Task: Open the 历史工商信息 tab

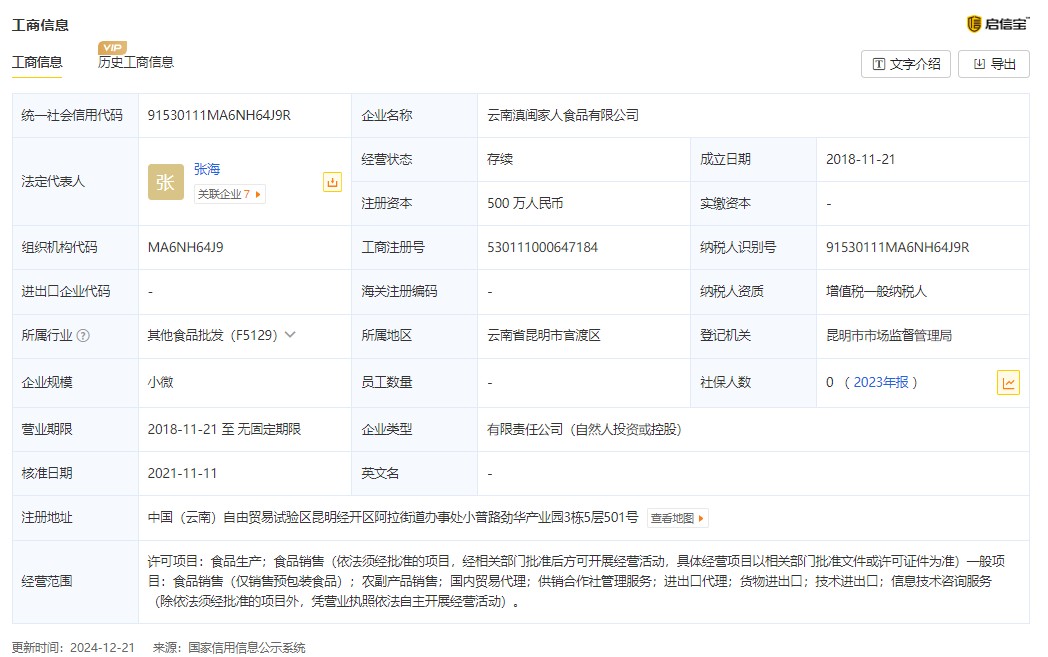Action: pyautogui.click(x=136, y=62)
